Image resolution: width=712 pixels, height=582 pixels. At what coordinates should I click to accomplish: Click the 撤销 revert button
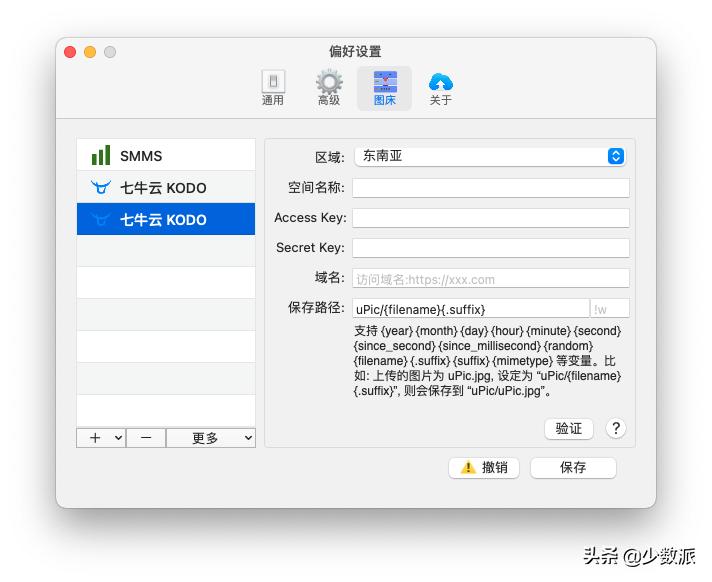pos(484,468)
